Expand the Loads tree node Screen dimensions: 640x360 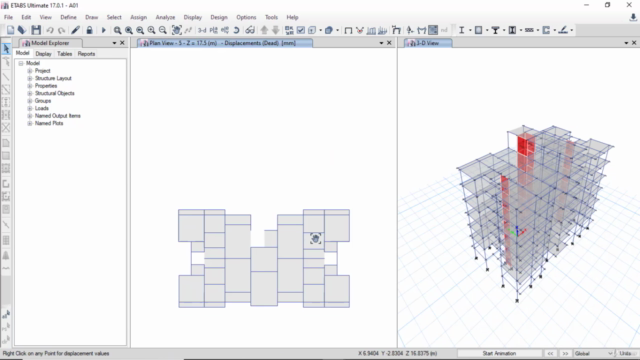[30, 108]
